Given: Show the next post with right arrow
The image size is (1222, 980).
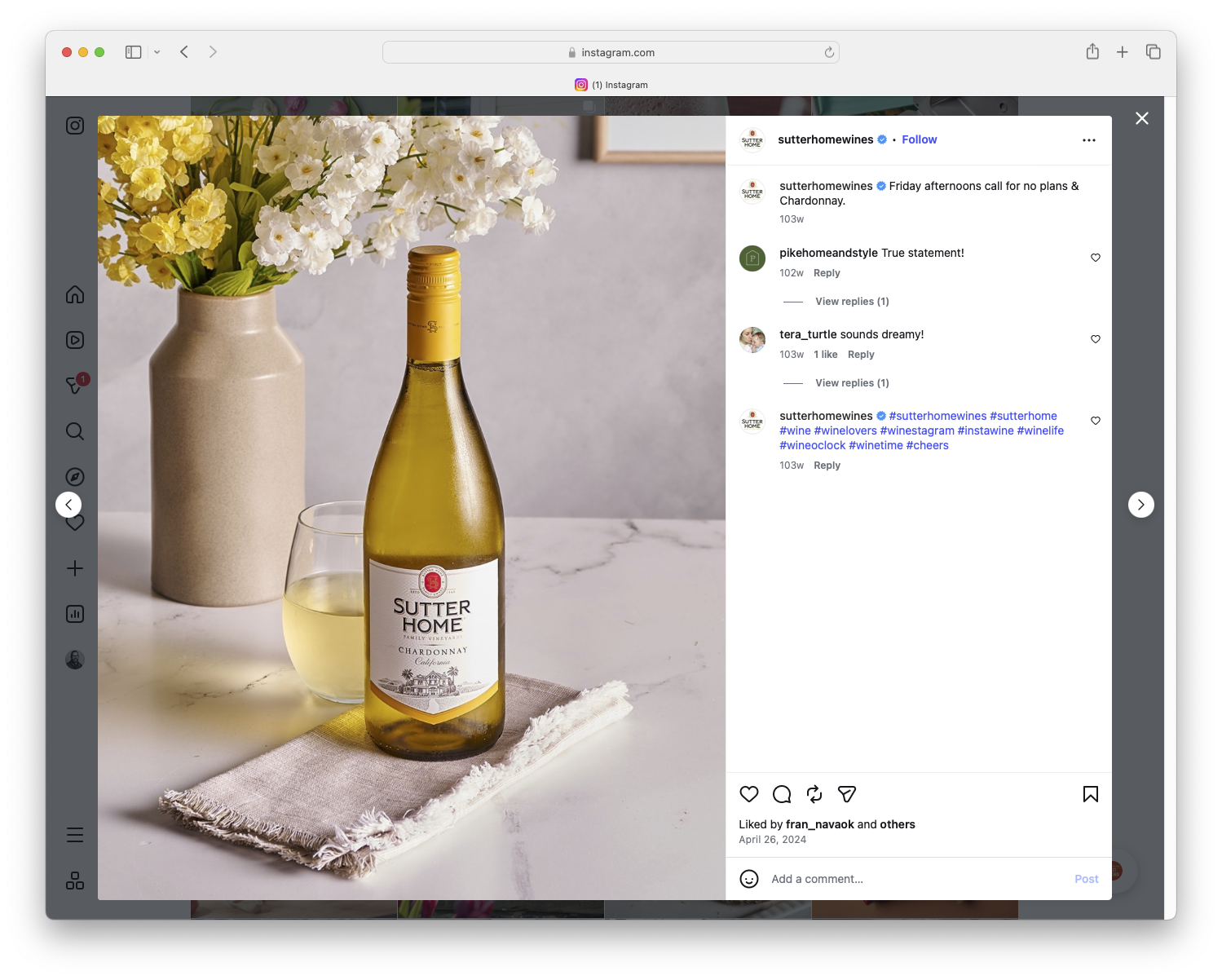Looking at the screenshot, I should [x=1141, y=505].
